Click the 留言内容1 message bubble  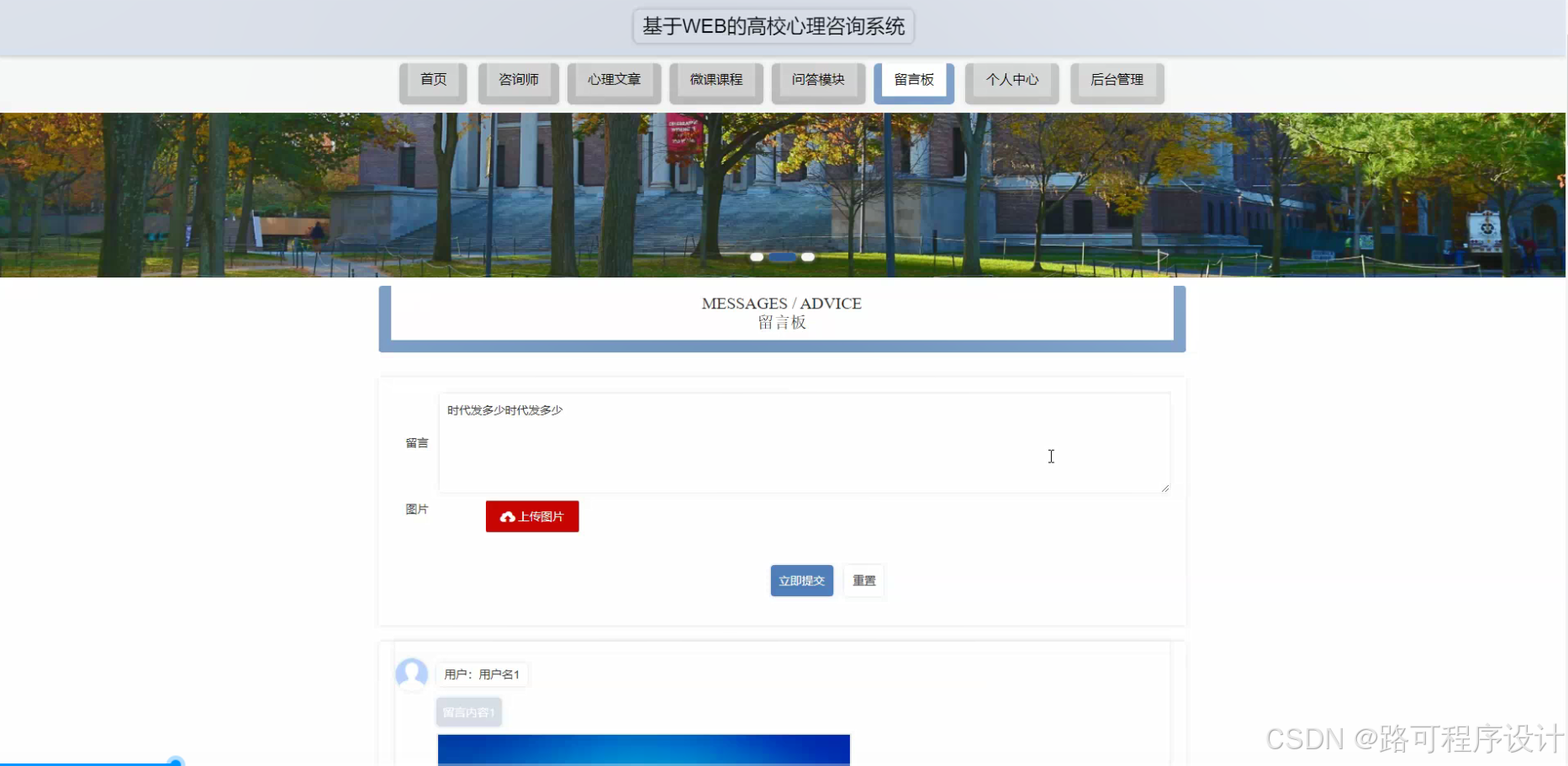468,711
